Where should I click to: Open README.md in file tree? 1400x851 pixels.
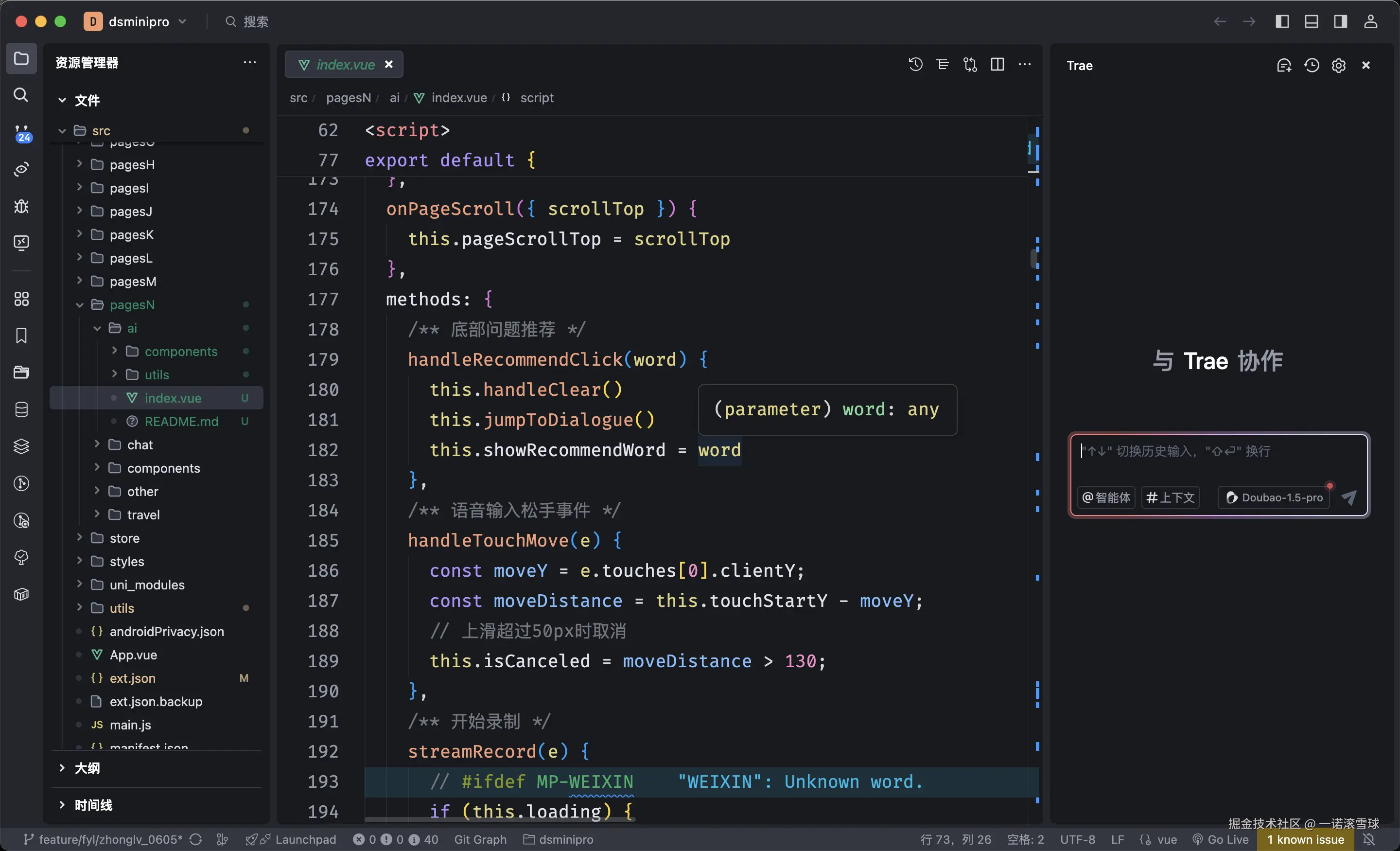[x=181, y=421]
